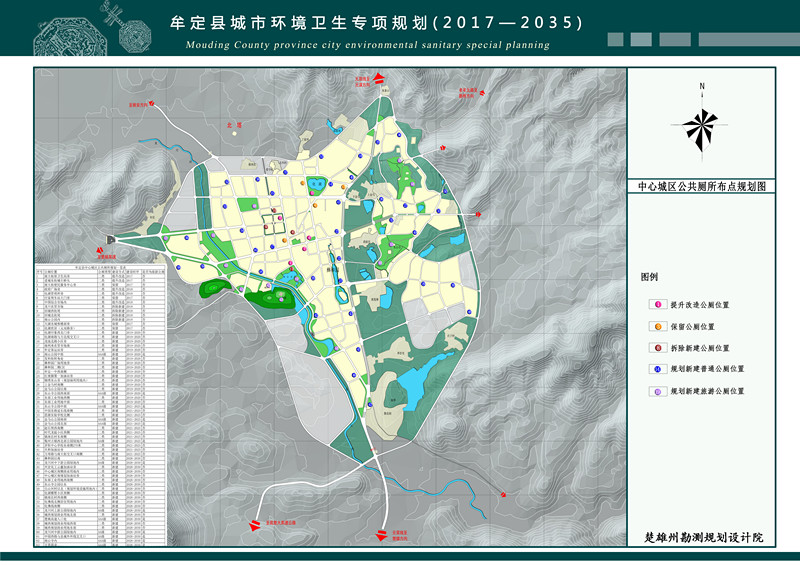Click the blue planned ordinary toilet legend symbol

[658, 369]
